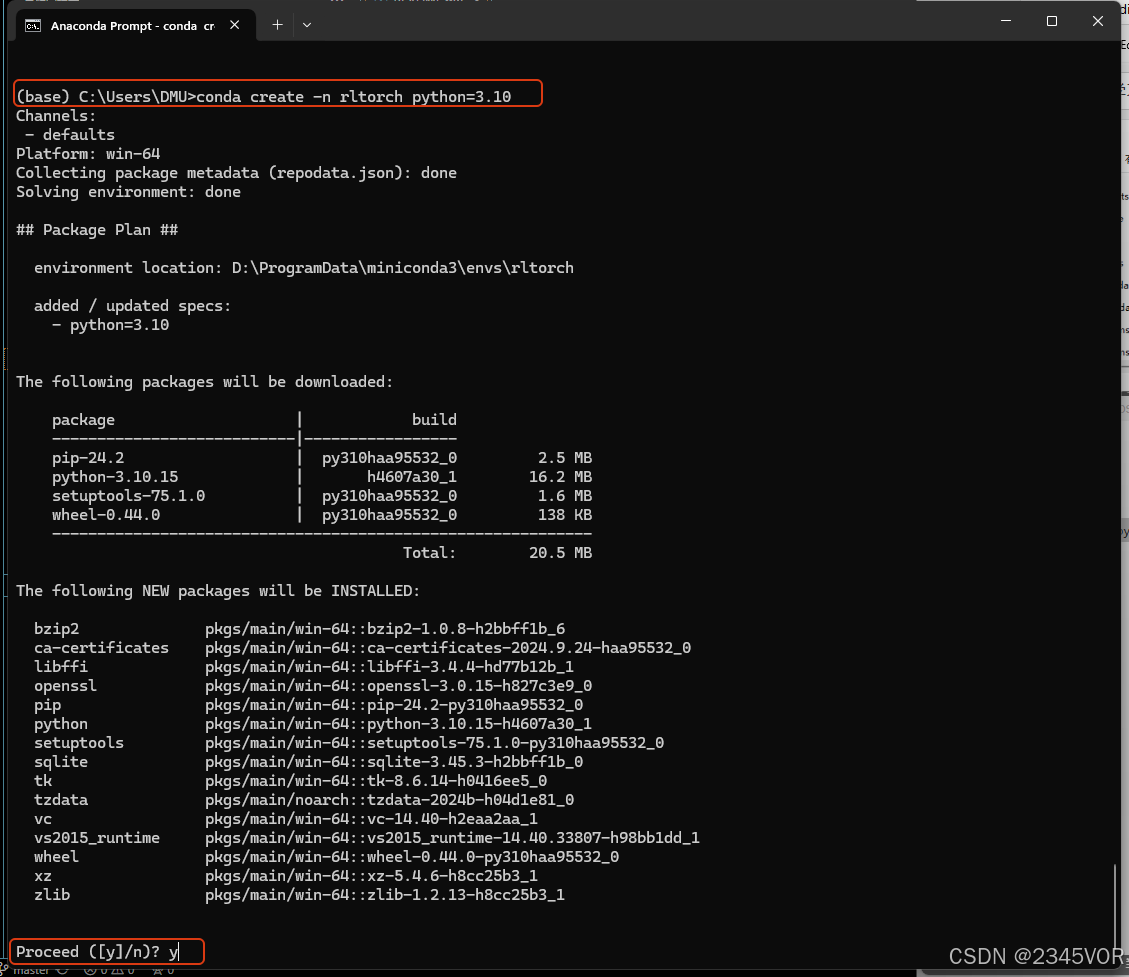Click the 'python-3.10.15' download row

(322, 477)
